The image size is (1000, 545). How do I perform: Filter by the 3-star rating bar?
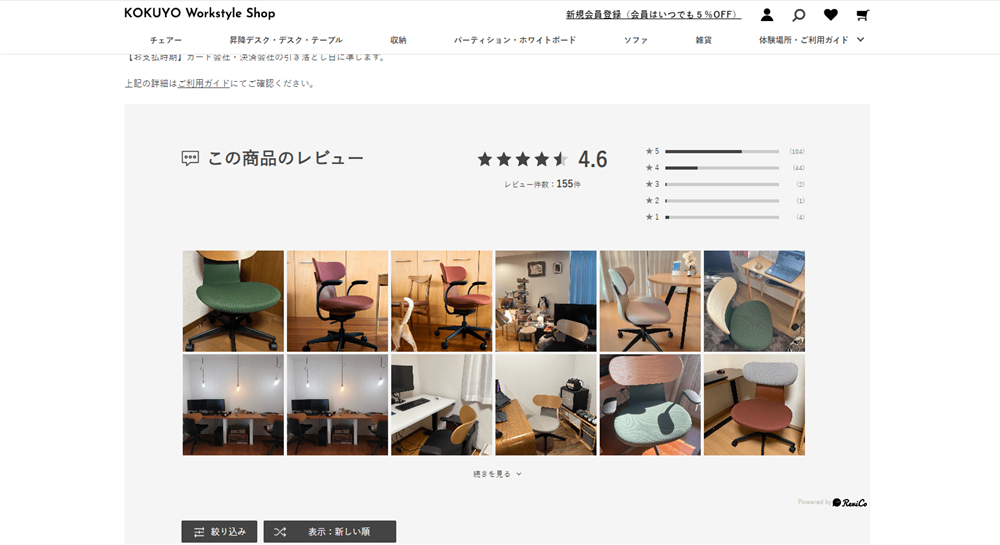[722, 184]
